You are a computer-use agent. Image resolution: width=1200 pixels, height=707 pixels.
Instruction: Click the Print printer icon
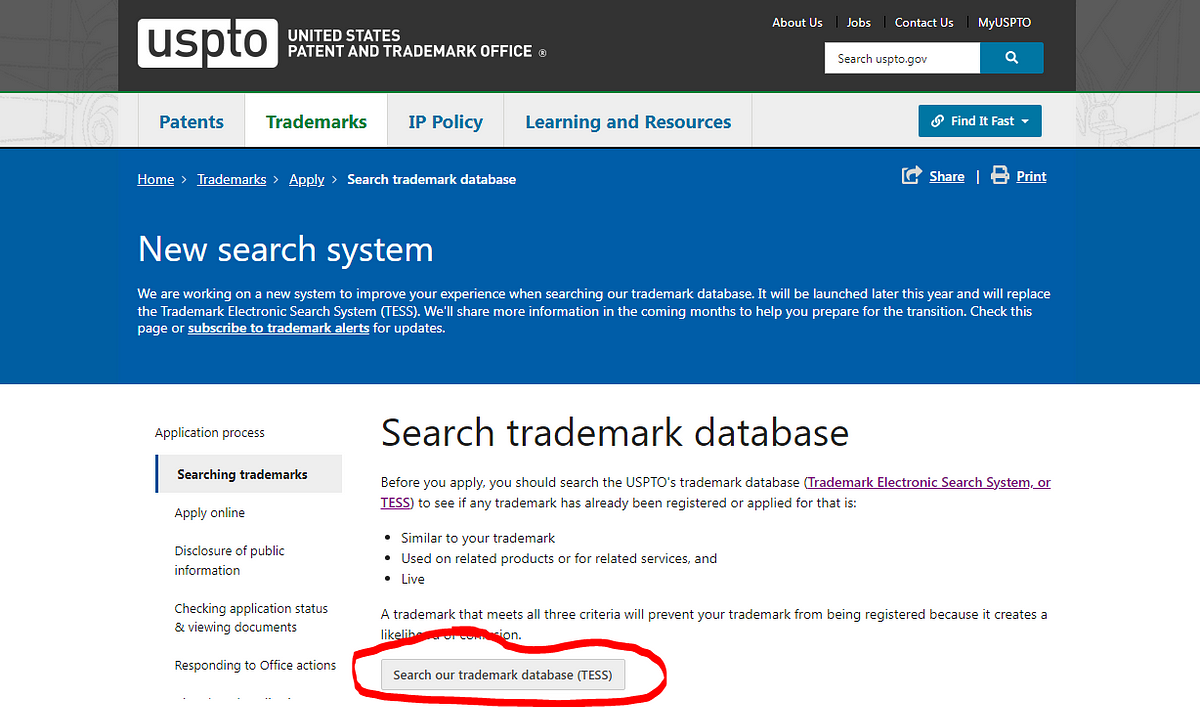(x=1000, y=176)
